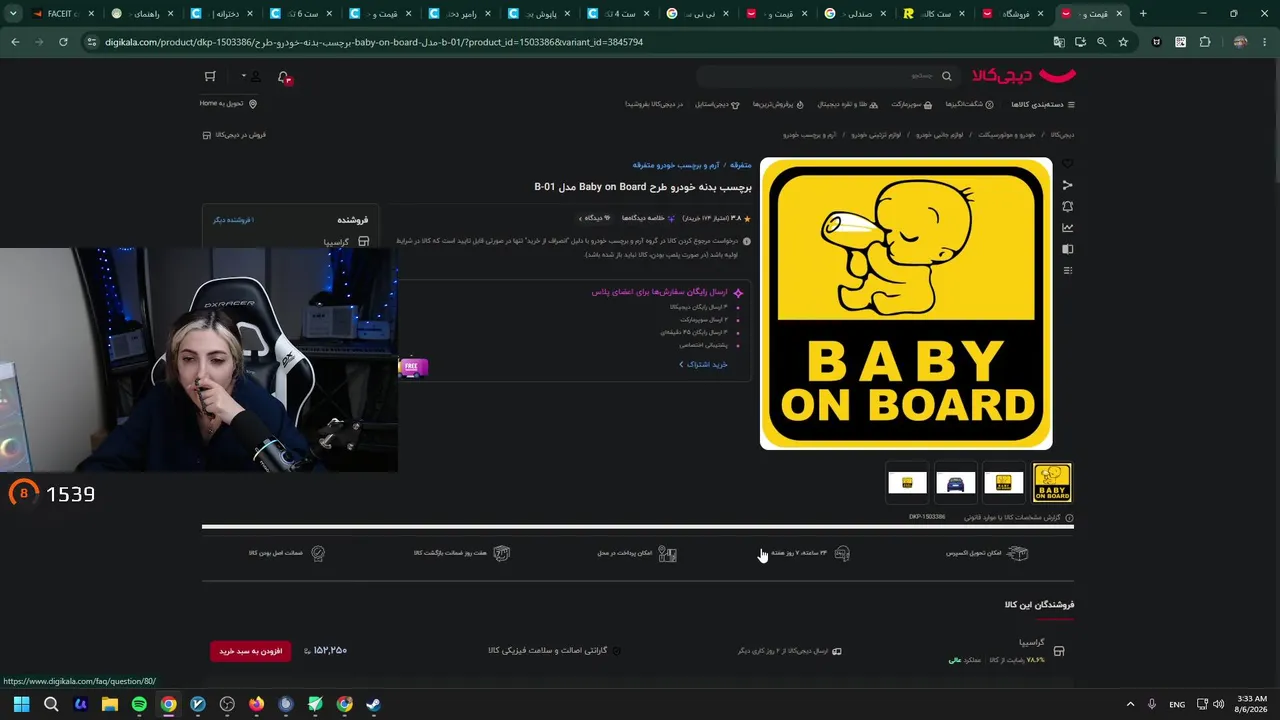Image resolution: width=1280 pixels, height=720 pixels.
Task: Add product to favorites with heart icon
Action: click(1067, 164)
